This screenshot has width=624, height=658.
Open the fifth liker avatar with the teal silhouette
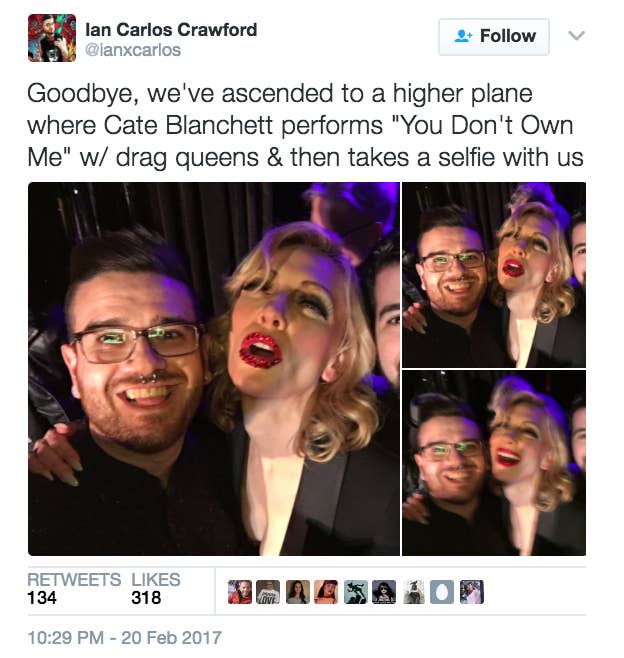click(355, 592)
